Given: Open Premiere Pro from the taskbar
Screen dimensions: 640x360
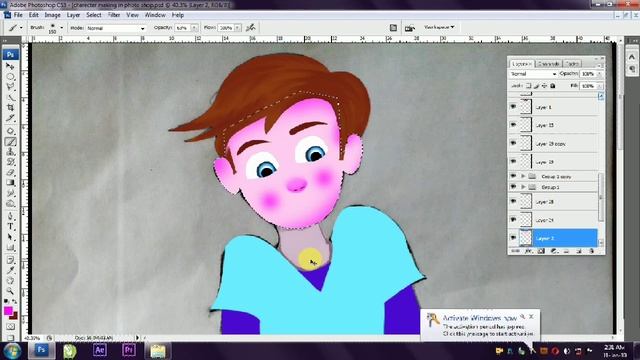Looking at the screenshot, I should [x=129, y=350].
